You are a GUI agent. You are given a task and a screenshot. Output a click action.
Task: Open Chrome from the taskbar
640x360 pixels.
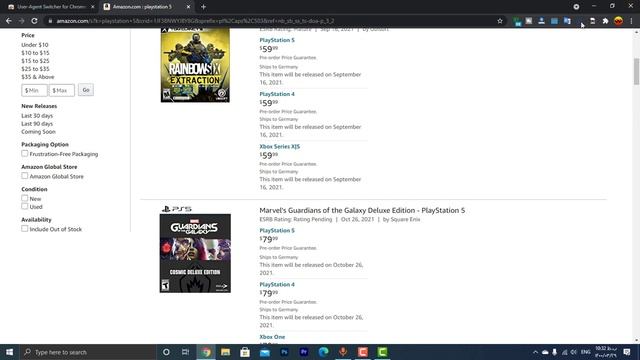point(206,352)
